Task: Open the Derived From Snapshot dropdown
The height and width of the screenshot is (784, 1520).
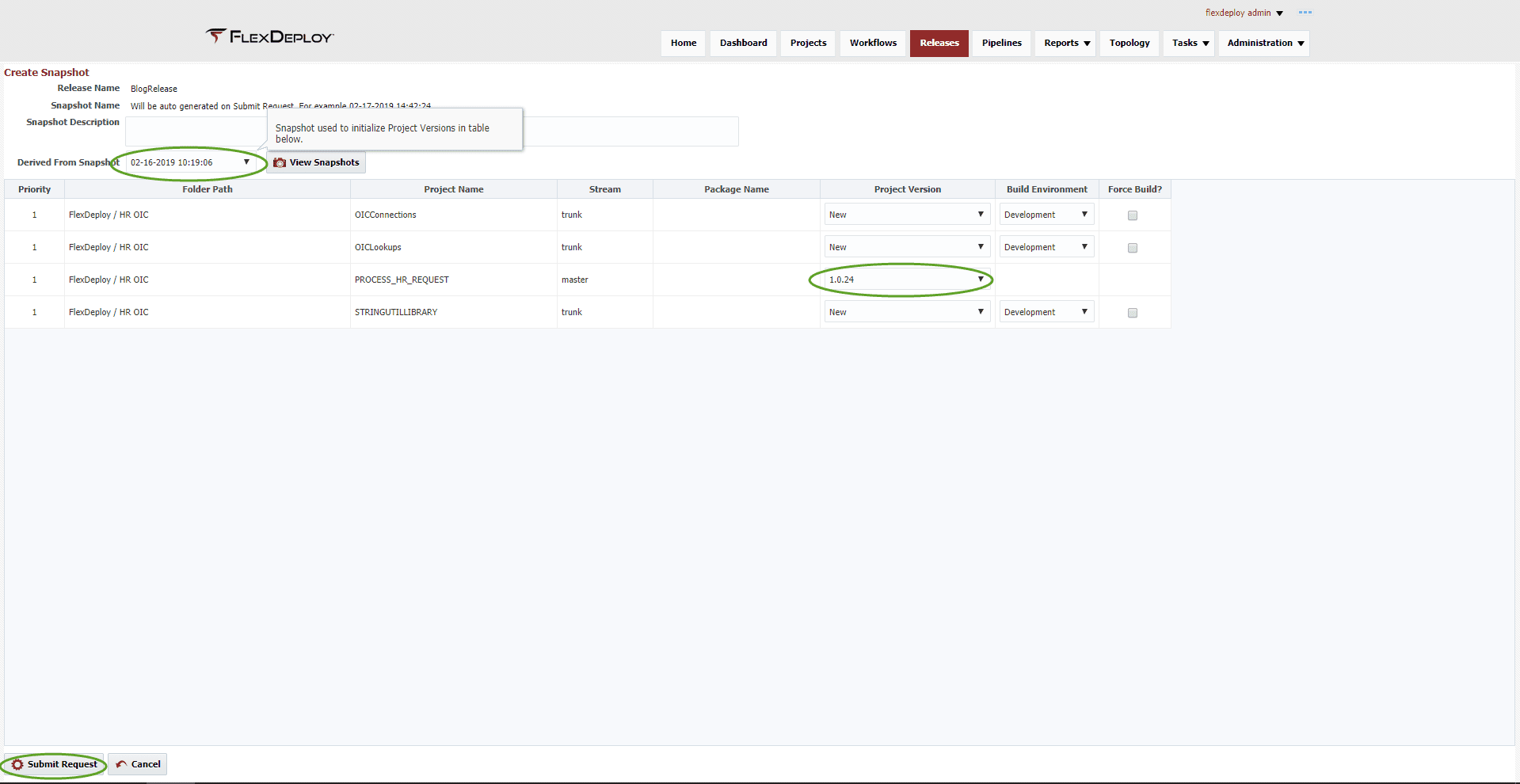Action: [x=190, y=162]
